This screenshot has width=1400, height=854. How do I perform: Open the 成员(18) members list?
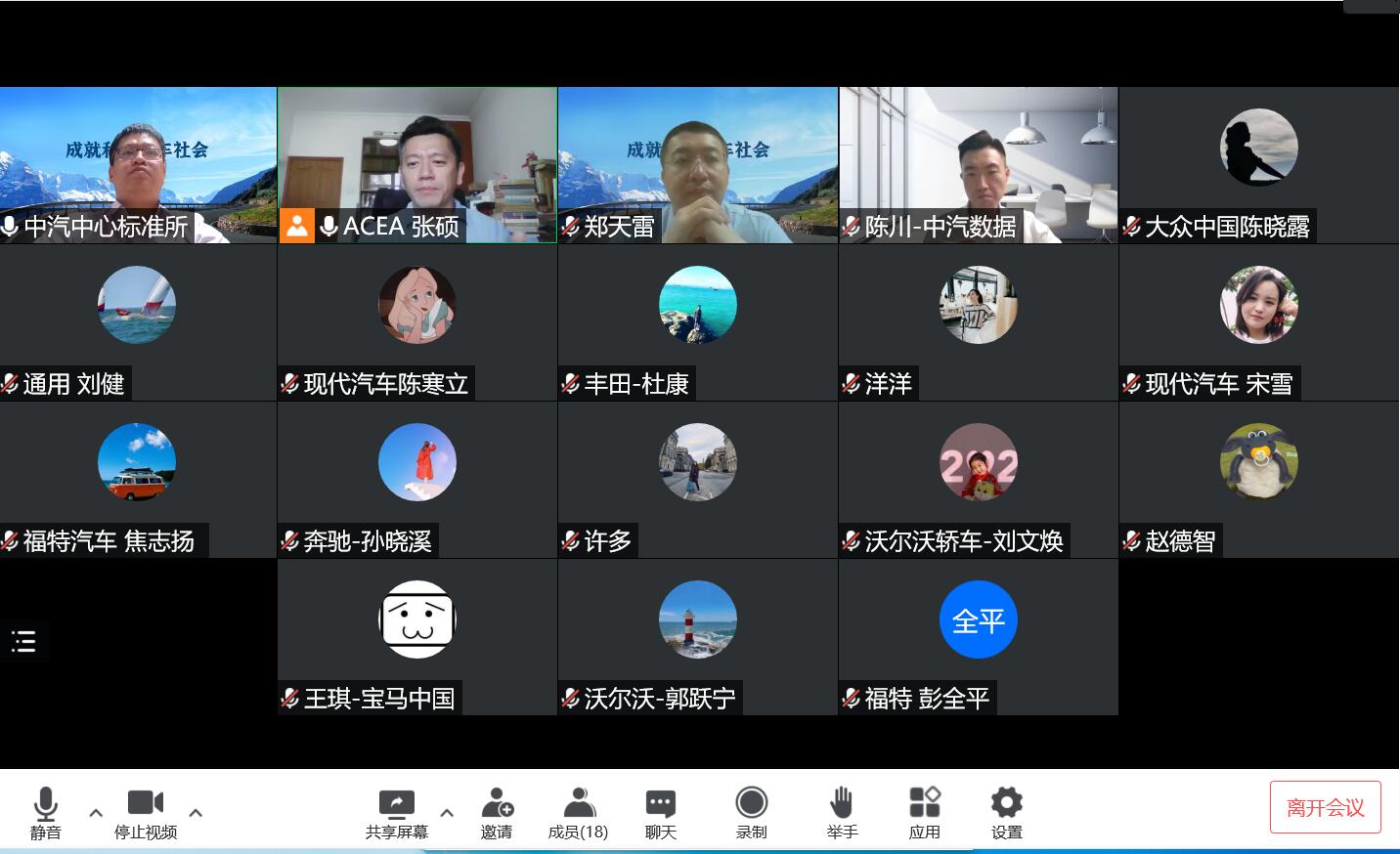578,804
